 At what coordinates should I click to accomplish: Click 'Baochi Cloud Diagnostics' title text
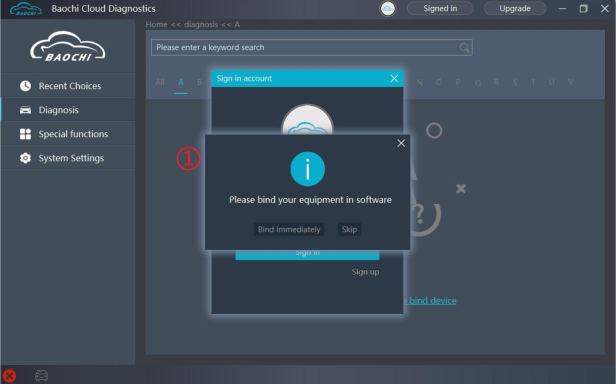pos(103,9)
